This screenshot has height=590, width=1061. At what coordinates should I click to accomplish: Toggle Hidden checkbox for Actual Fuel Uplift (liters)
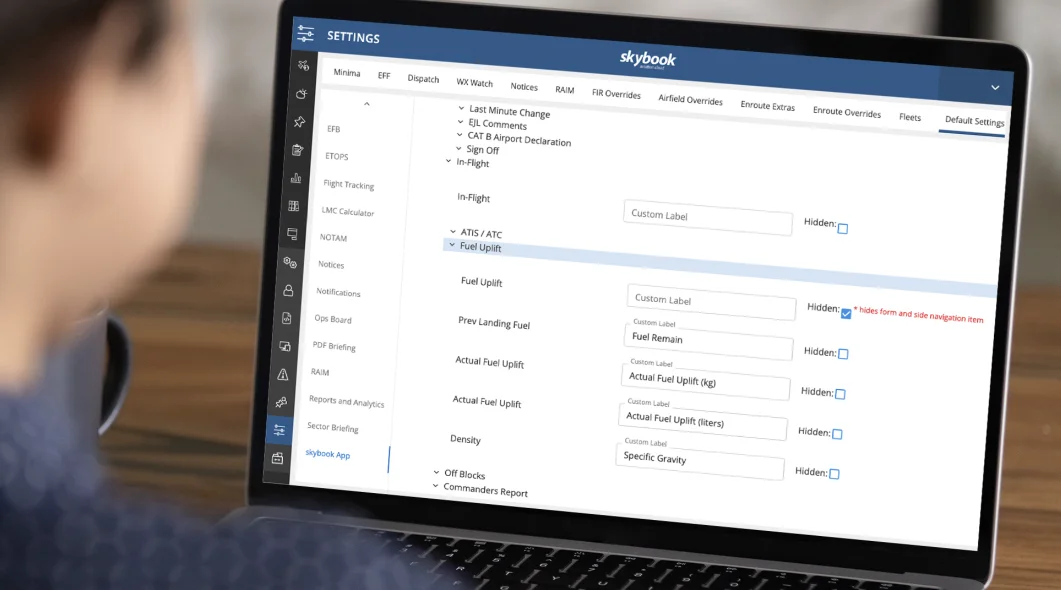[x=837, y=434]
